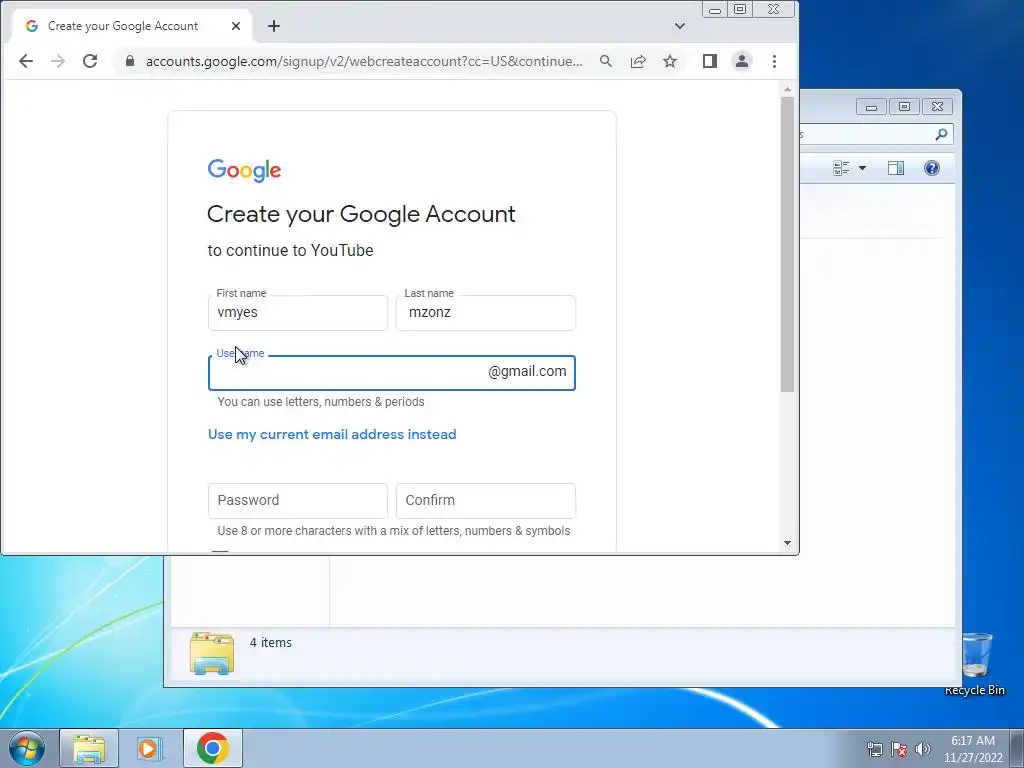The image size is (1024, 768).
Task: Click the forward navigation arrow
Action: (x=57, y=61)
